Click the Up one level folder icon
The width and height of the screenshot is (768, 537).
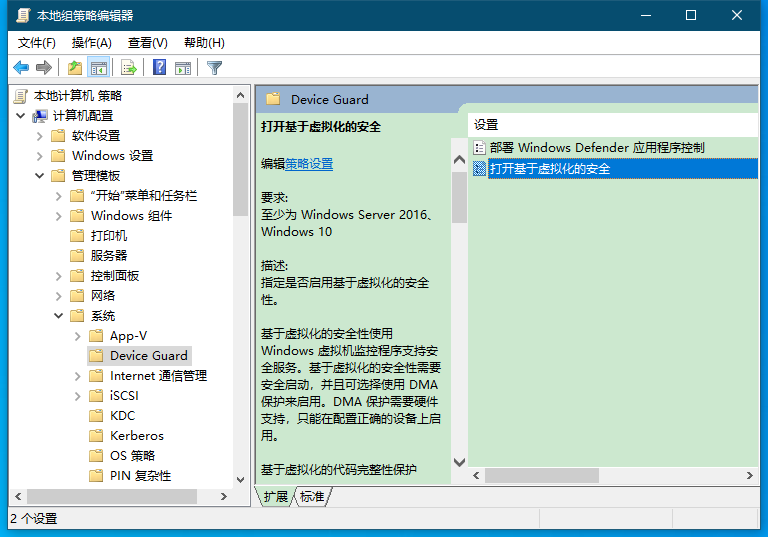tap(75, 67)
